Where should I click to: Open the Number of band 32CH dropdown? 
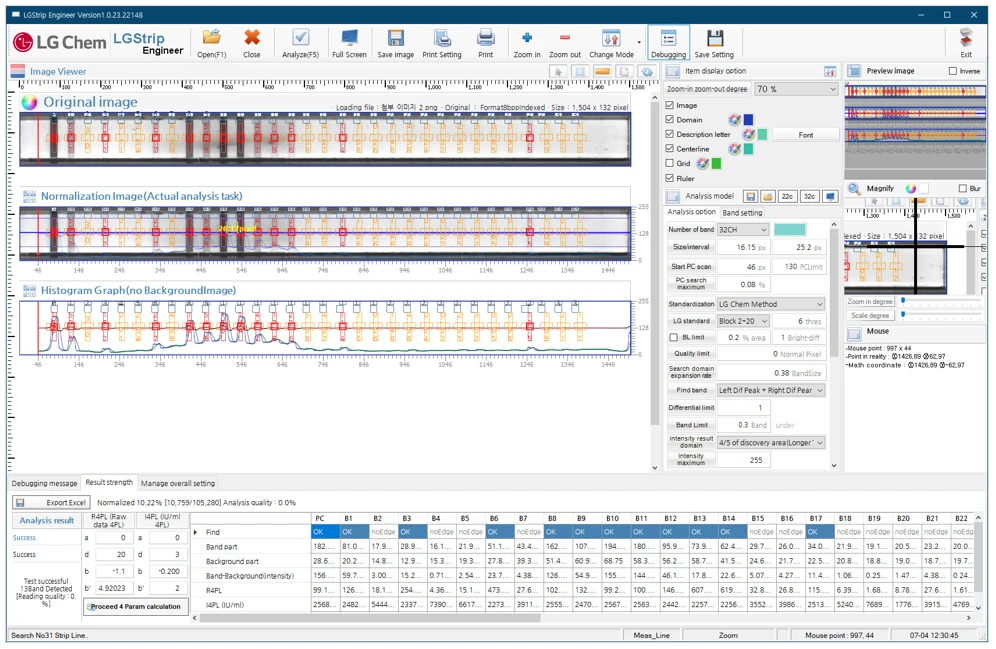tap(743, 229)
